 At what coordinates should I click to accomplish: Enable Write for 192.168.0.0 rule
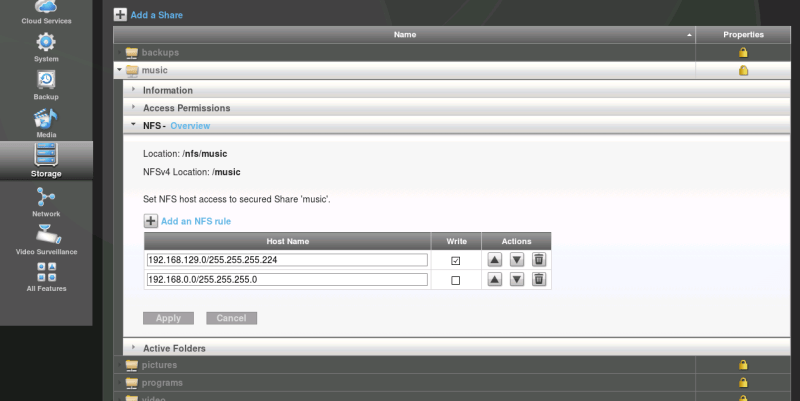point(456,280)
